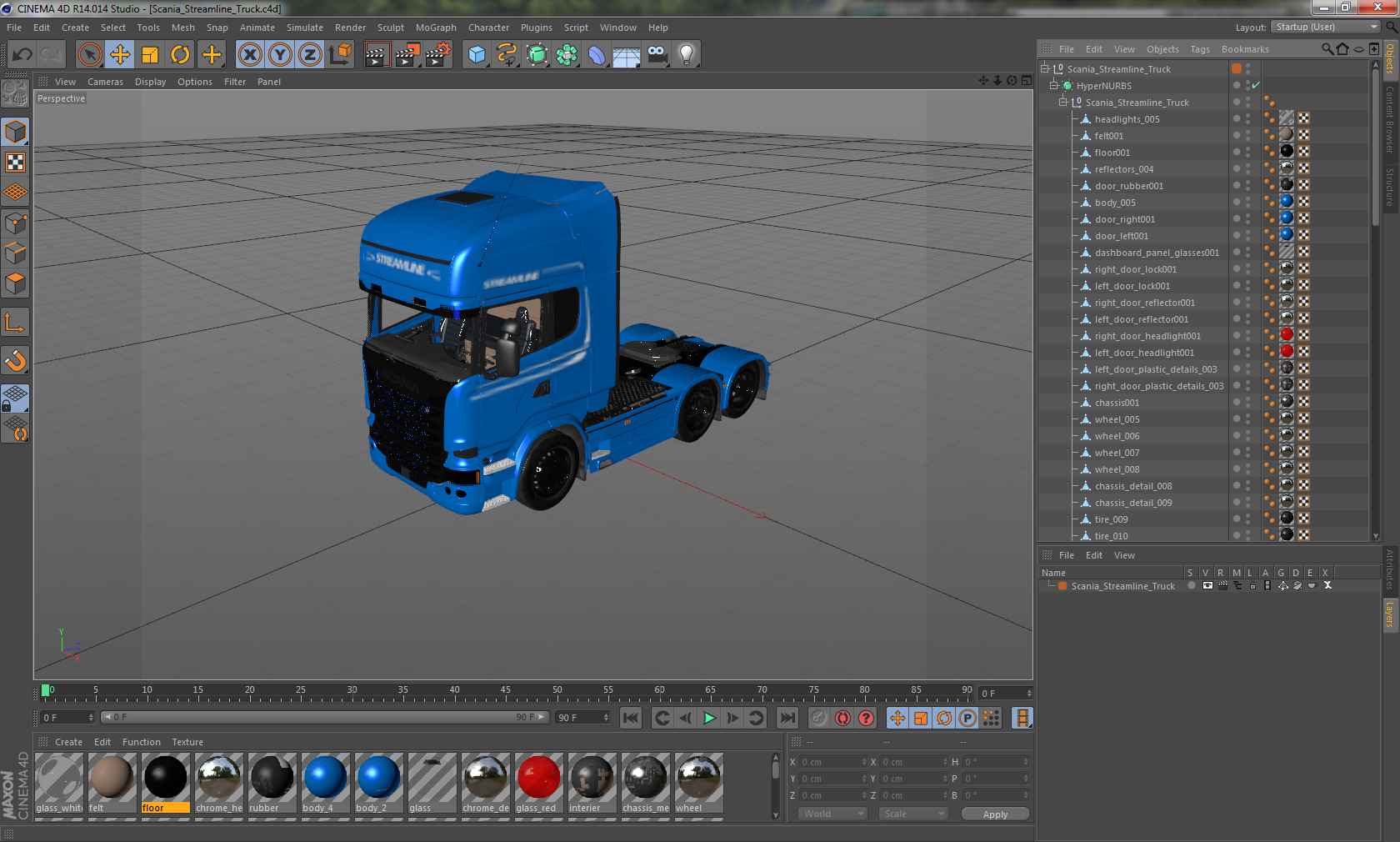
Task: Open the Scale mode dropdown
Action: pos(913,814)
